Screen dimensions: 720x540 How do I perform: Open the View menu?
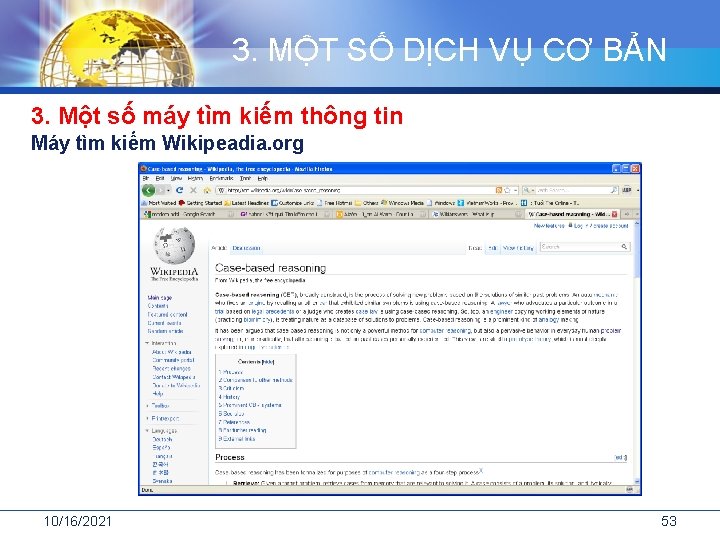click(x=176, y=178)
